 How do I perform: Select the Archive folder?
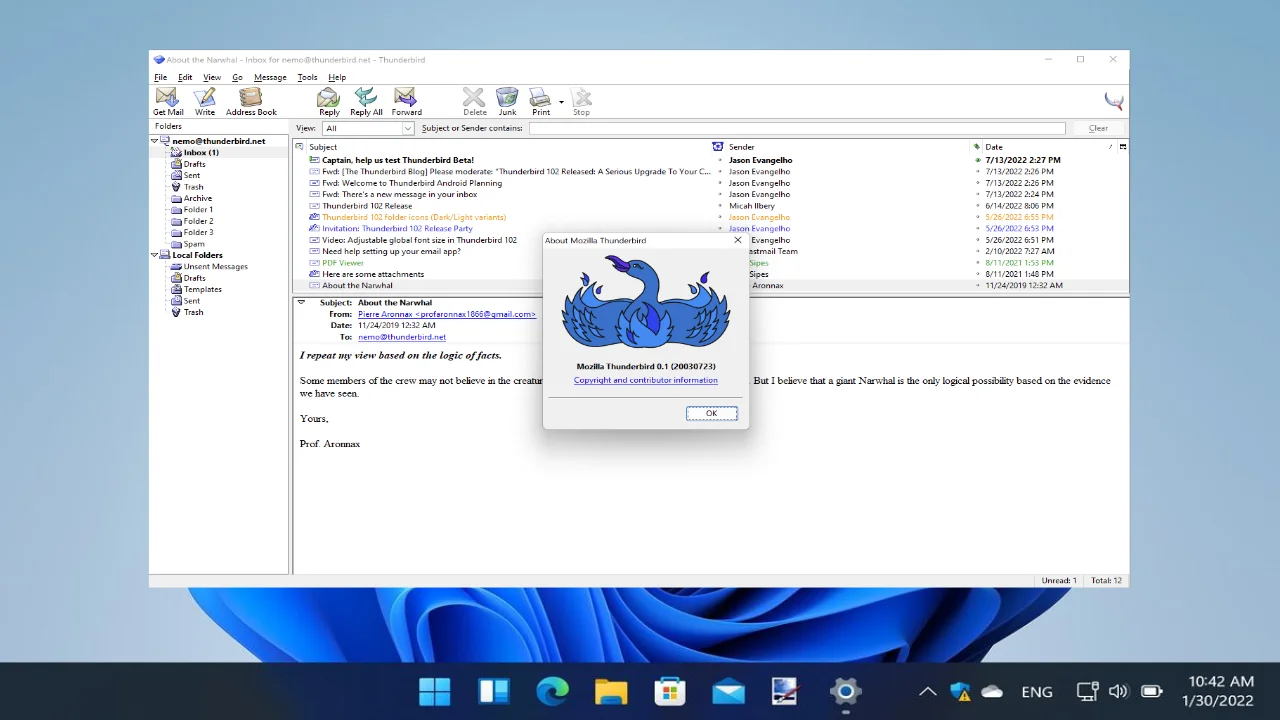(197, 198)
